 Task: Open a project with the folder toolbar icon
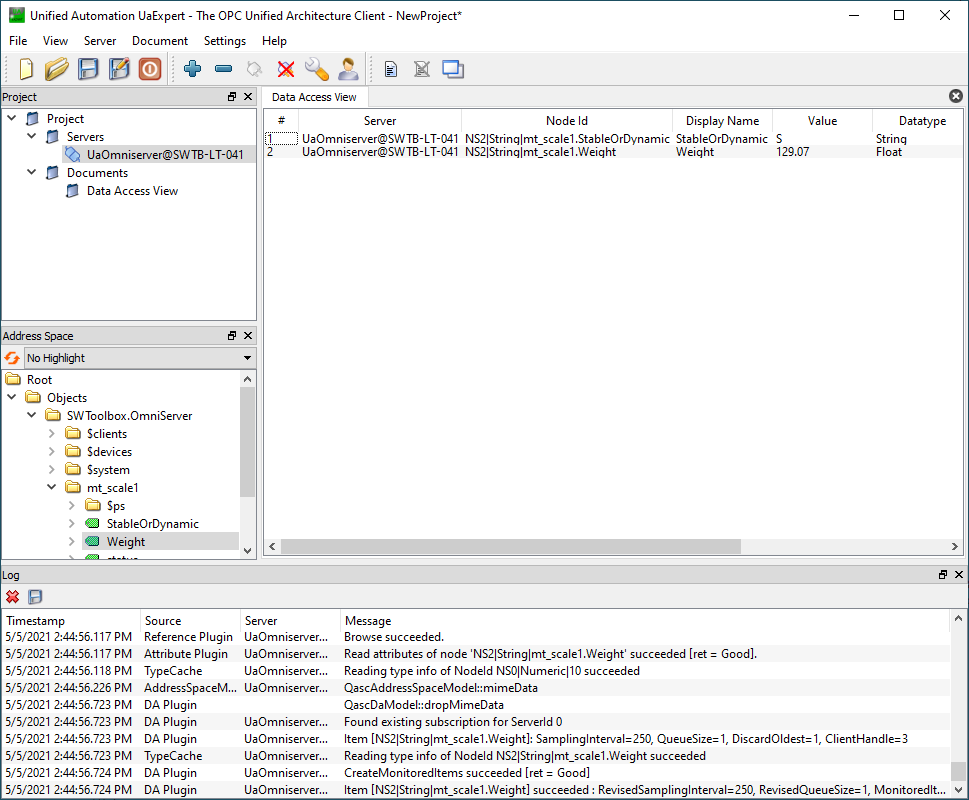tap(56, 69)
